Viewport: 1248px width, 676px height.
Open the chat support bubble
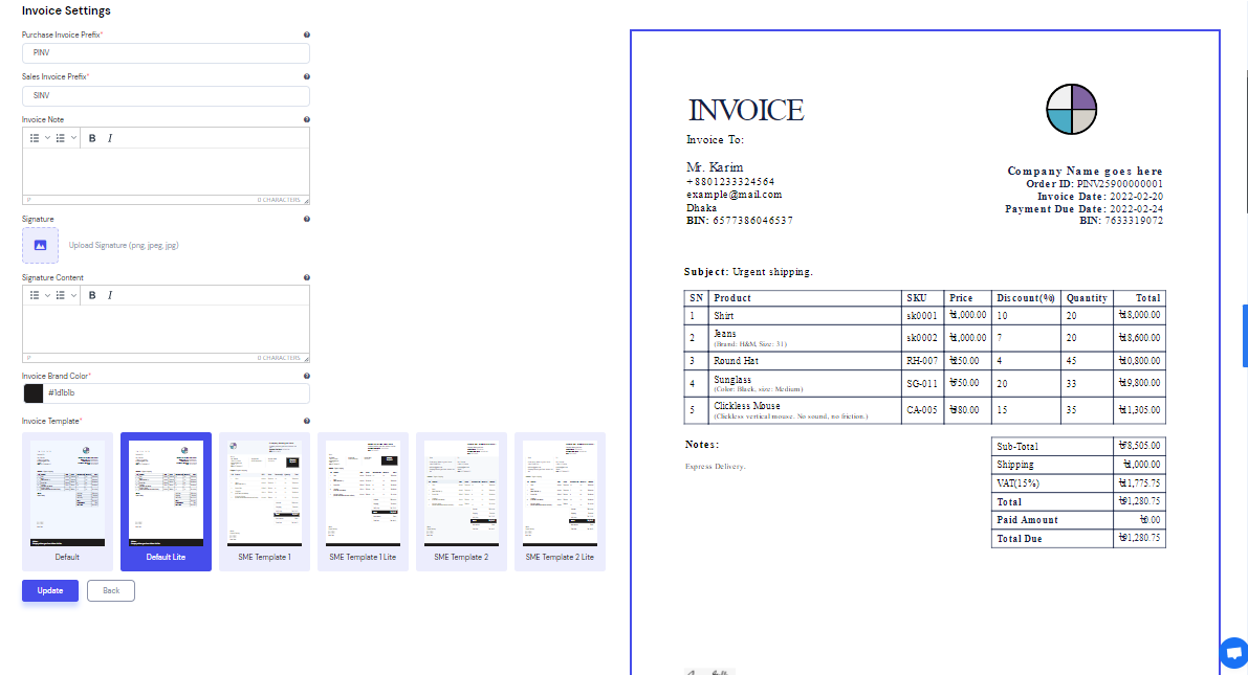1233,653
